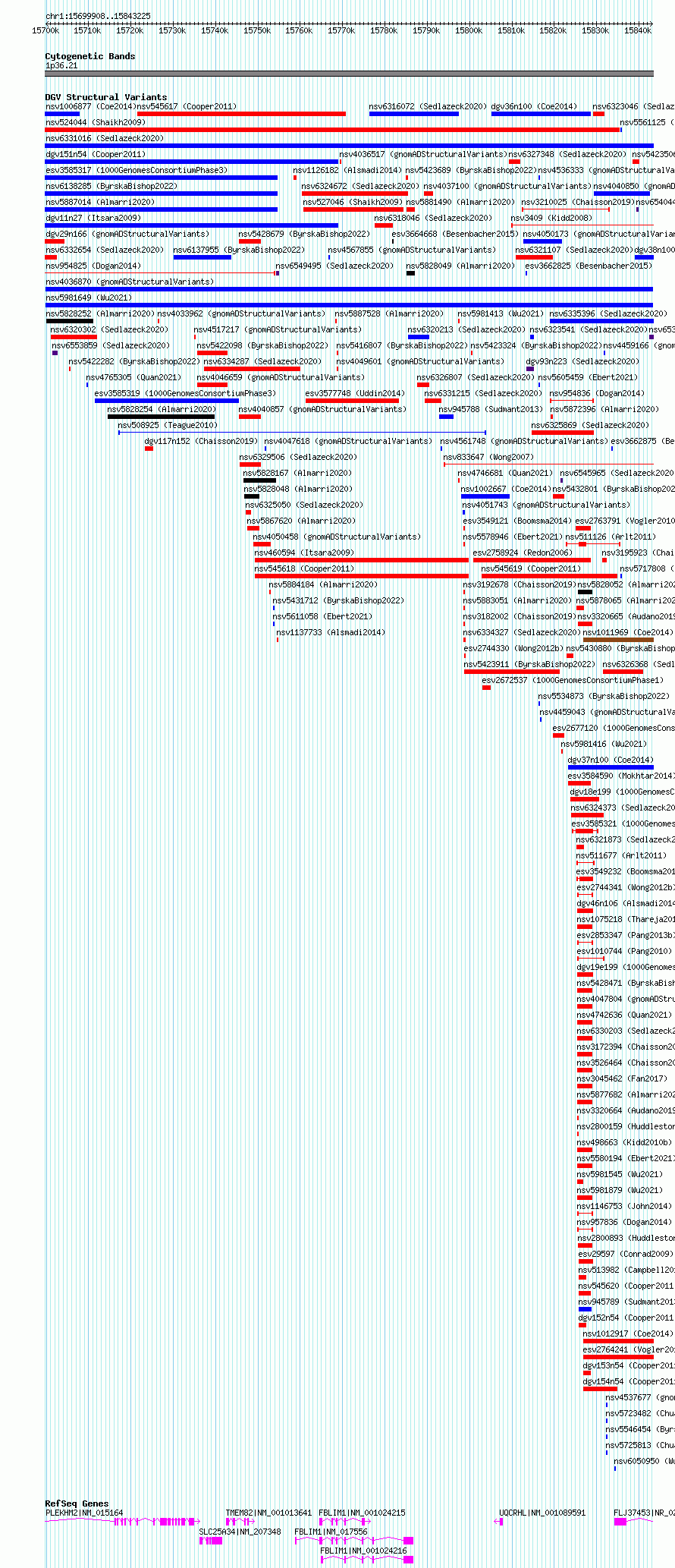Image resolution: width=675 pixels, height=1568 pixels.
Task: Click the 15800k ruler tick label
Action: 468,30
